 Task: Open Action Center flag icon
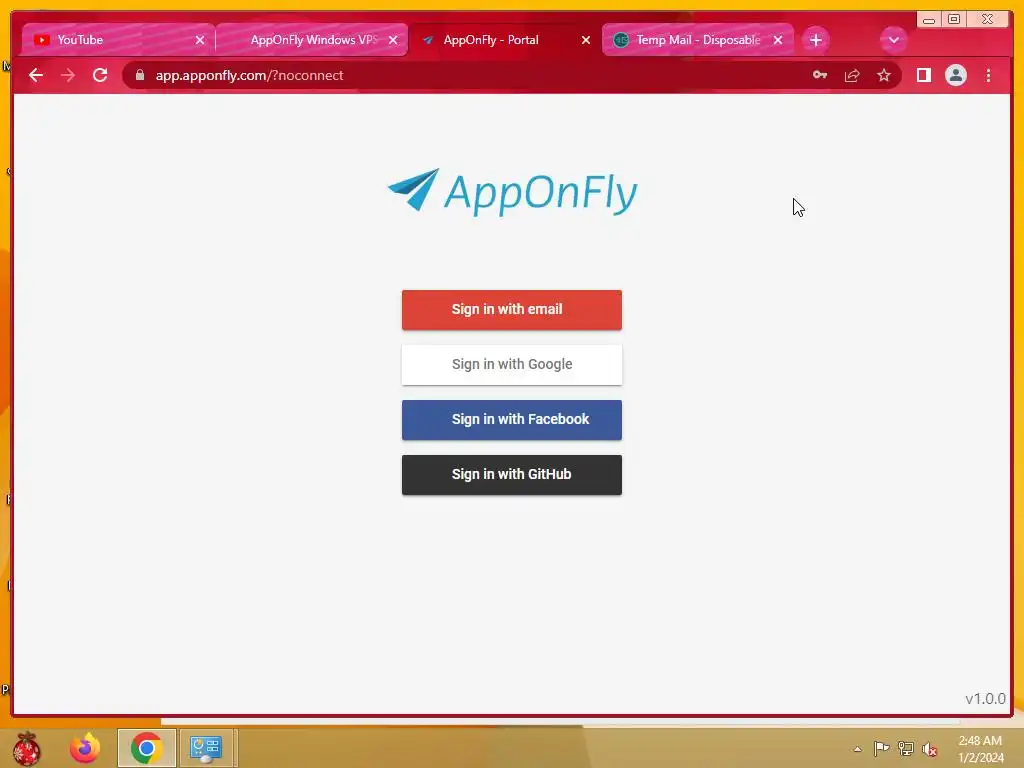881,748
